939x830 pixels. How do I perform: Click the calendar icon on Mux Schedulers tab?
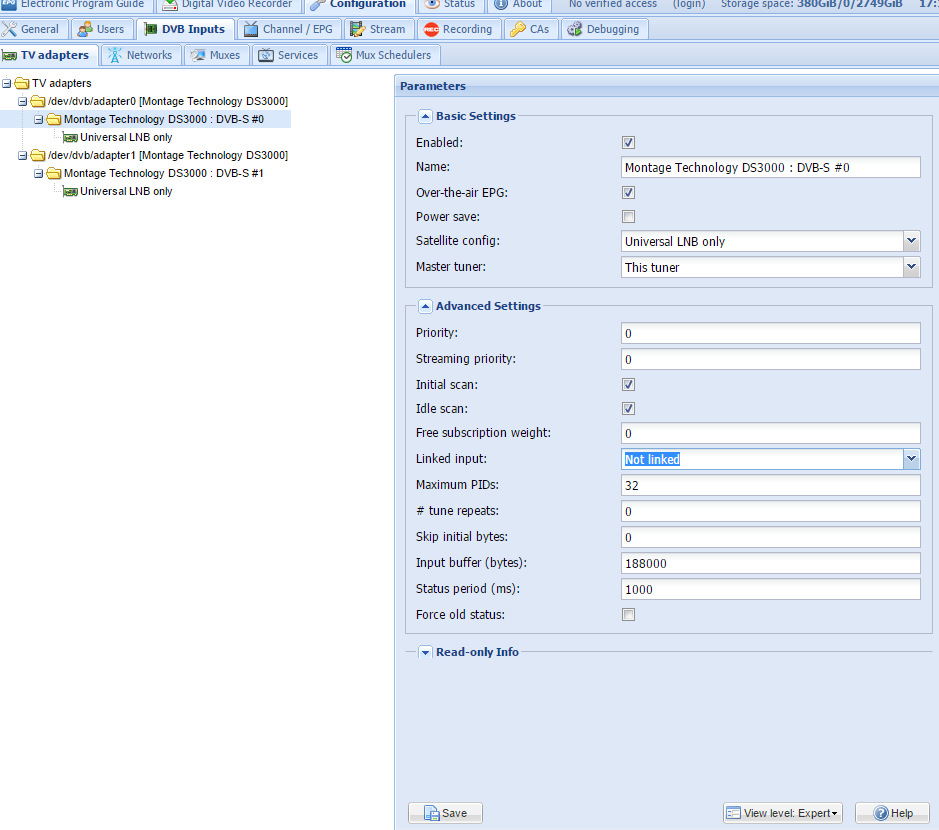(x=344, y=55)
